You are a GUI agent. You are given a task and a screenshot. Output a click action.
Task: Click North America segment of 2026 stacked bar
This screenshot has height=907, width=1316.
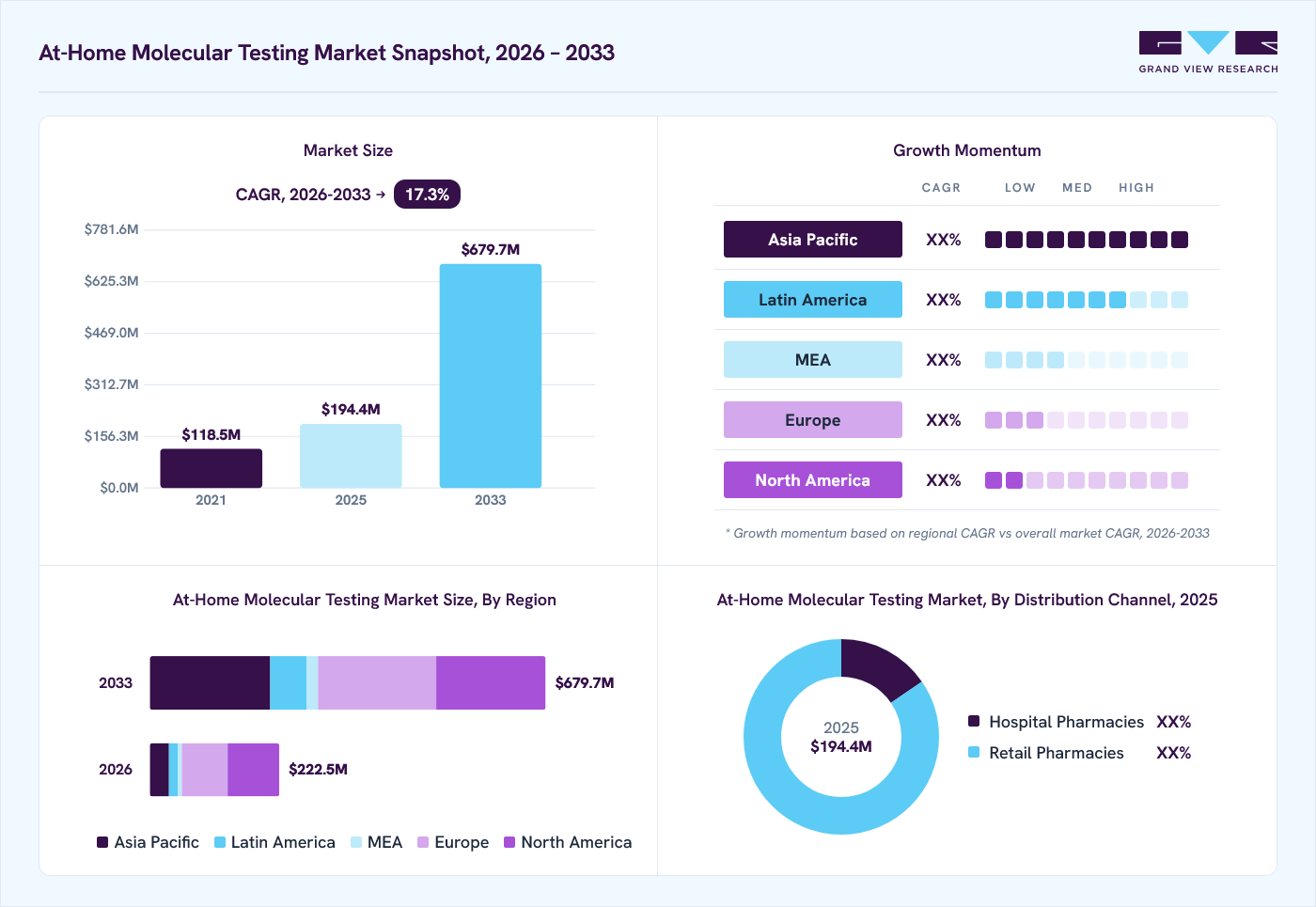click(253, 770)
